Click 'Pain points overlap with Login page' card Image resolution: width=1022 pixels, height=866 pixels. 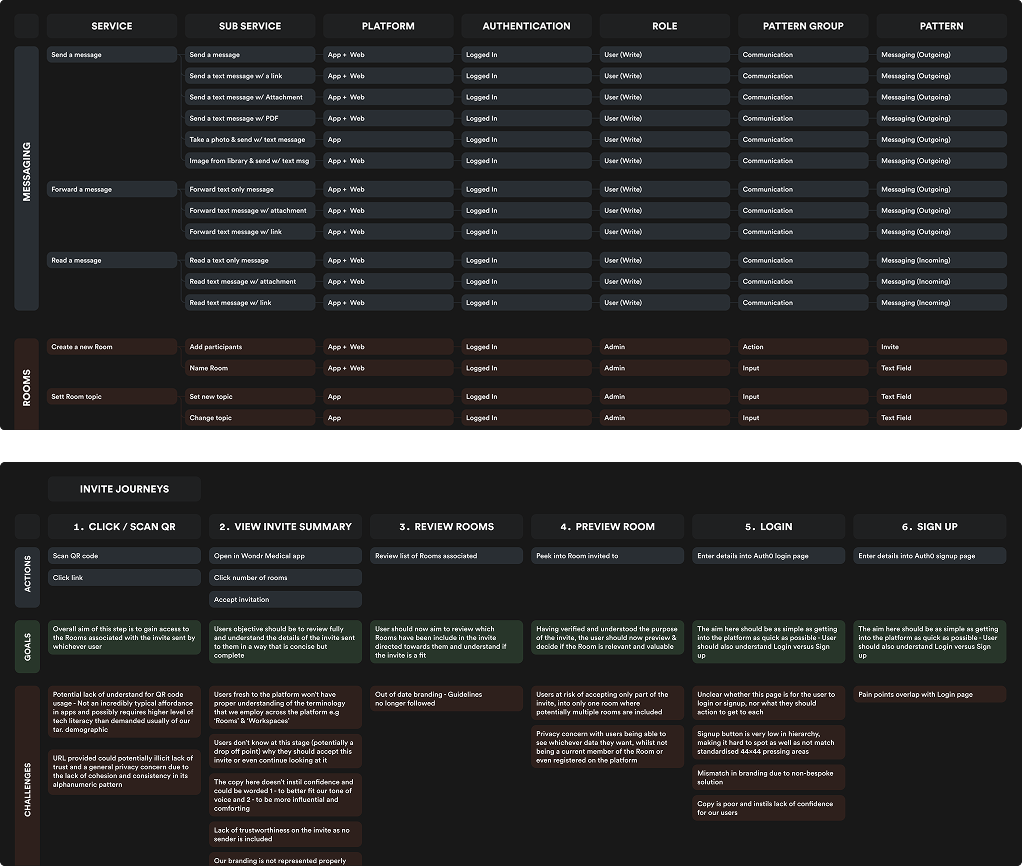pyautogui.click(x=929, y=694)
